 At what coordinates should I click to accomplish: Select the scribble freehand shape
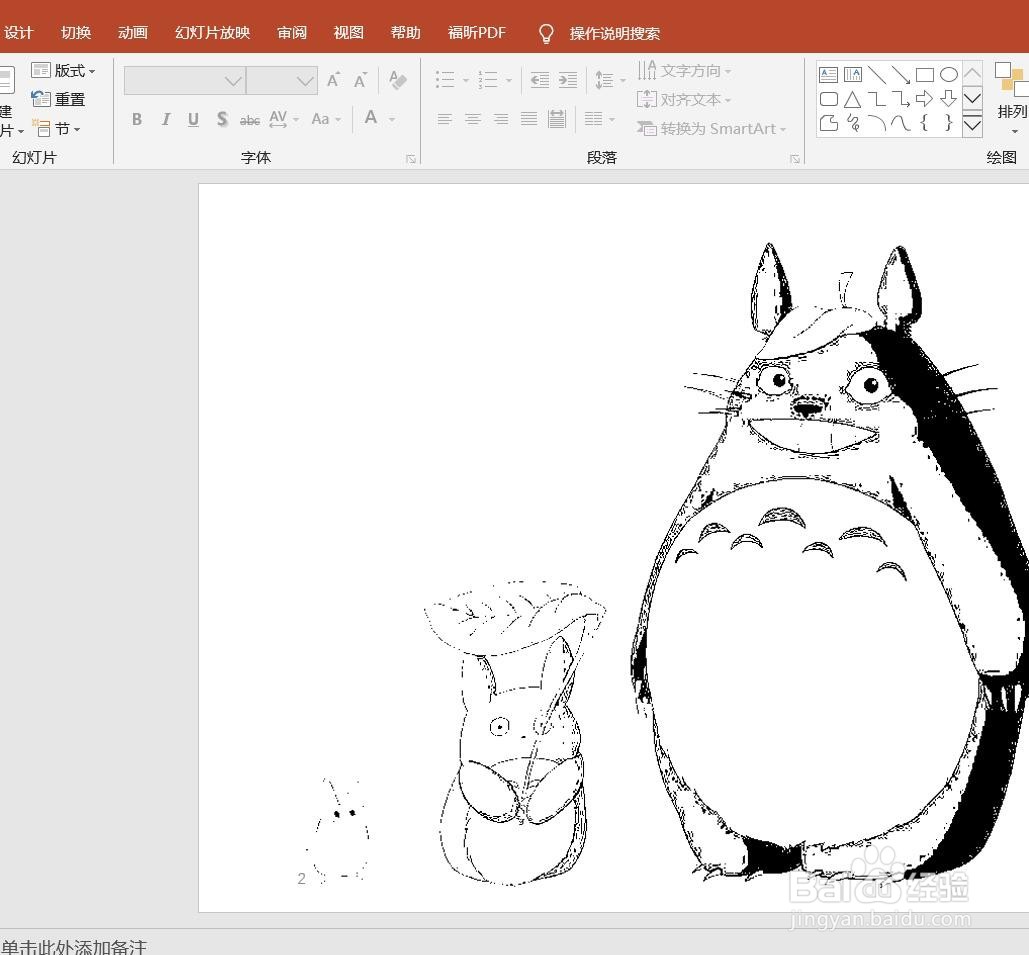[x=853, y=123]
